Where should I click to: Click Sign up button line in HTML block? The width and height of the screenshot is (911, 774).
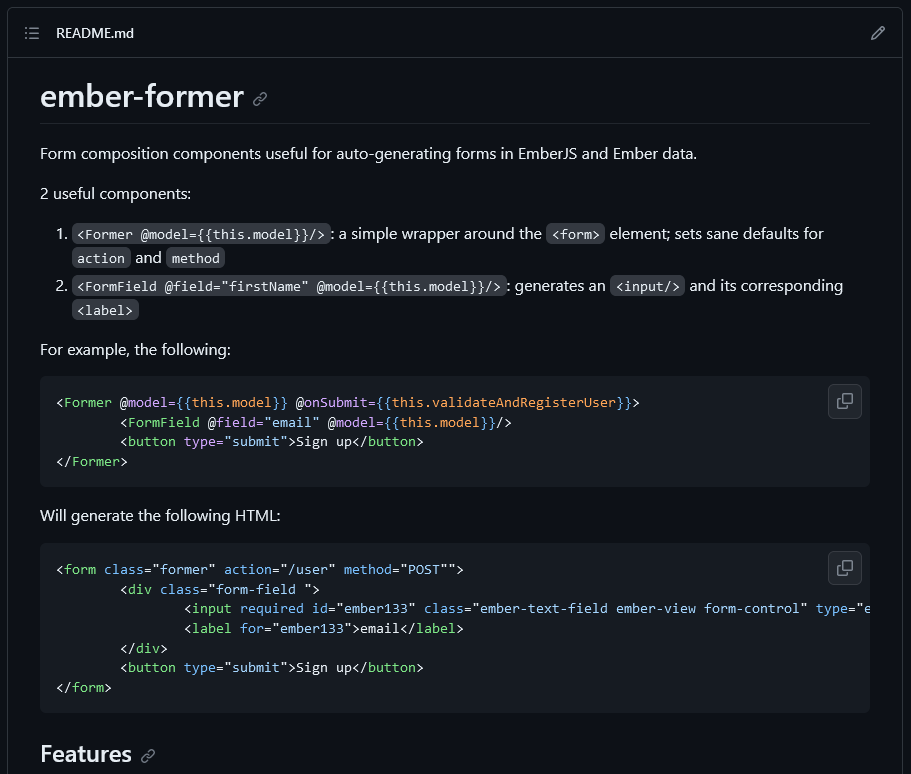click(271, 668)
